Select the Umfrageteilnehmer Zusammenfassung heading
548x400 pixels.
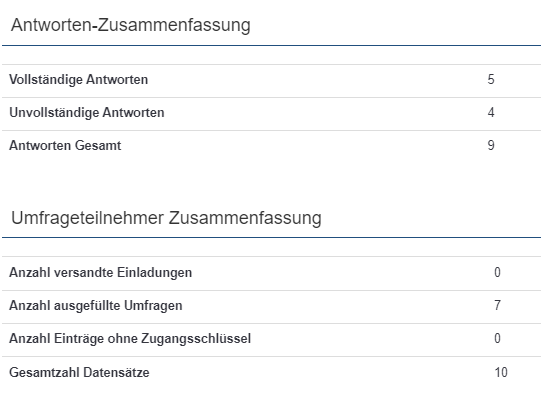(x=166, y=218)
